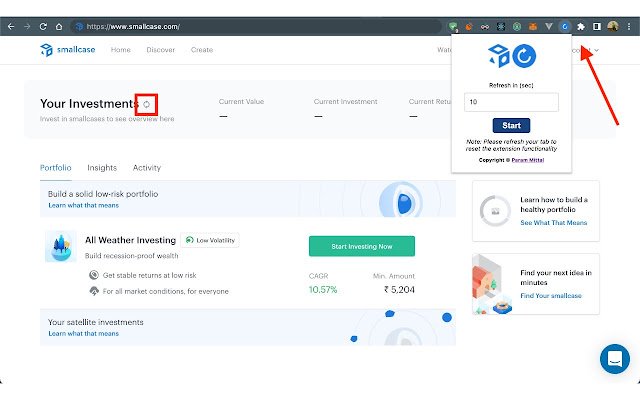This screenshot has height=400, width=640.
Task: Open Learn what that means under satellite investments
Action: pos(84,333)
